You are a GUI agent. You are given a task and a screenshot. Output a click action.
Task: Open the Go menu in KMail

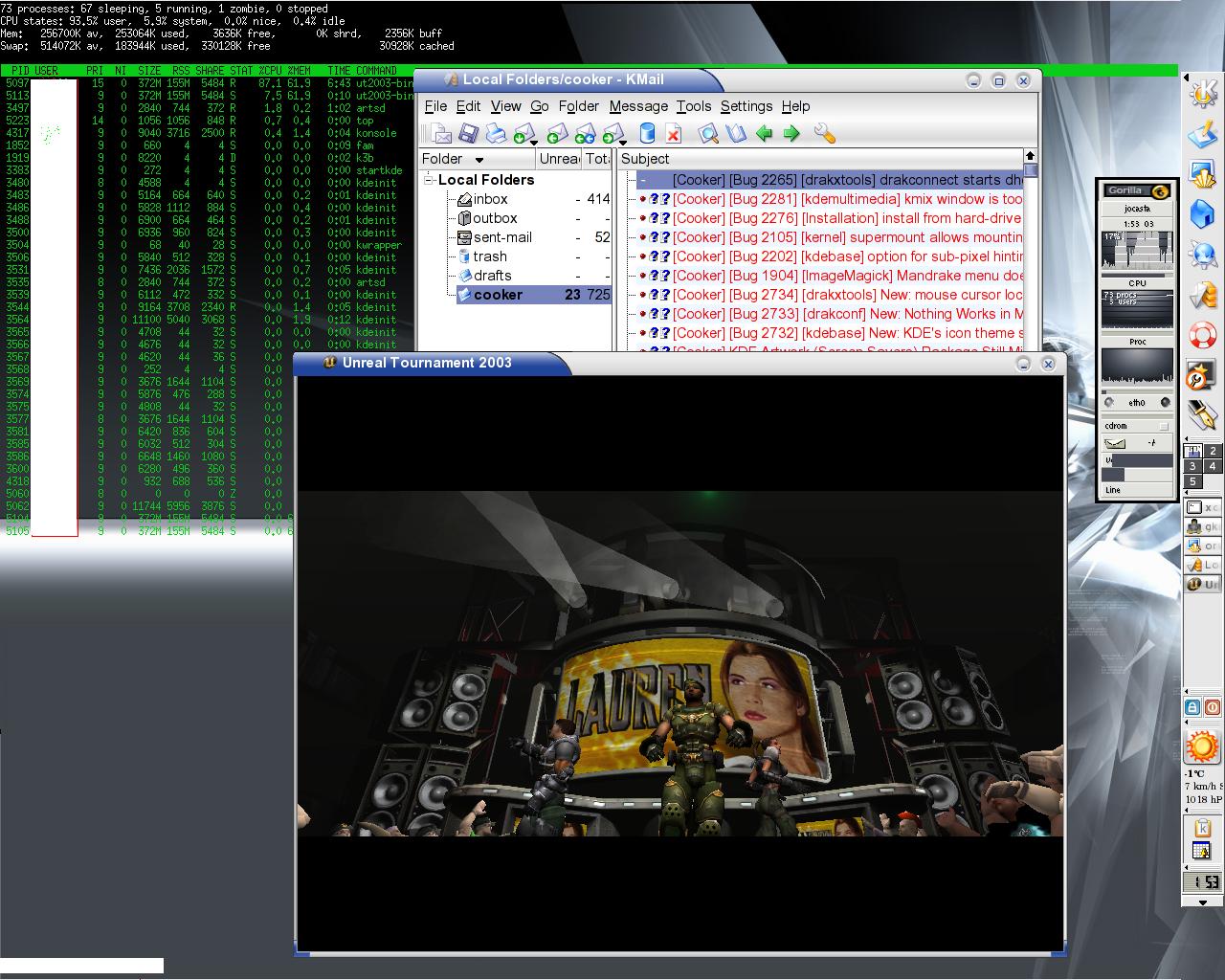539,106
